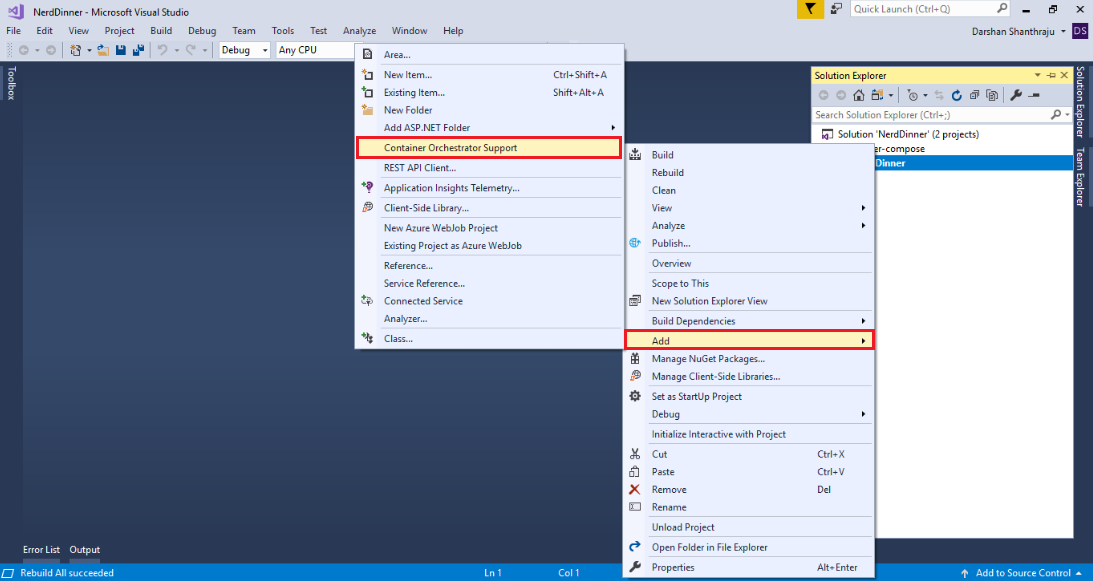Select Properties in the context menu
The width and height of the screenshot is (1093, 581).
748,568
